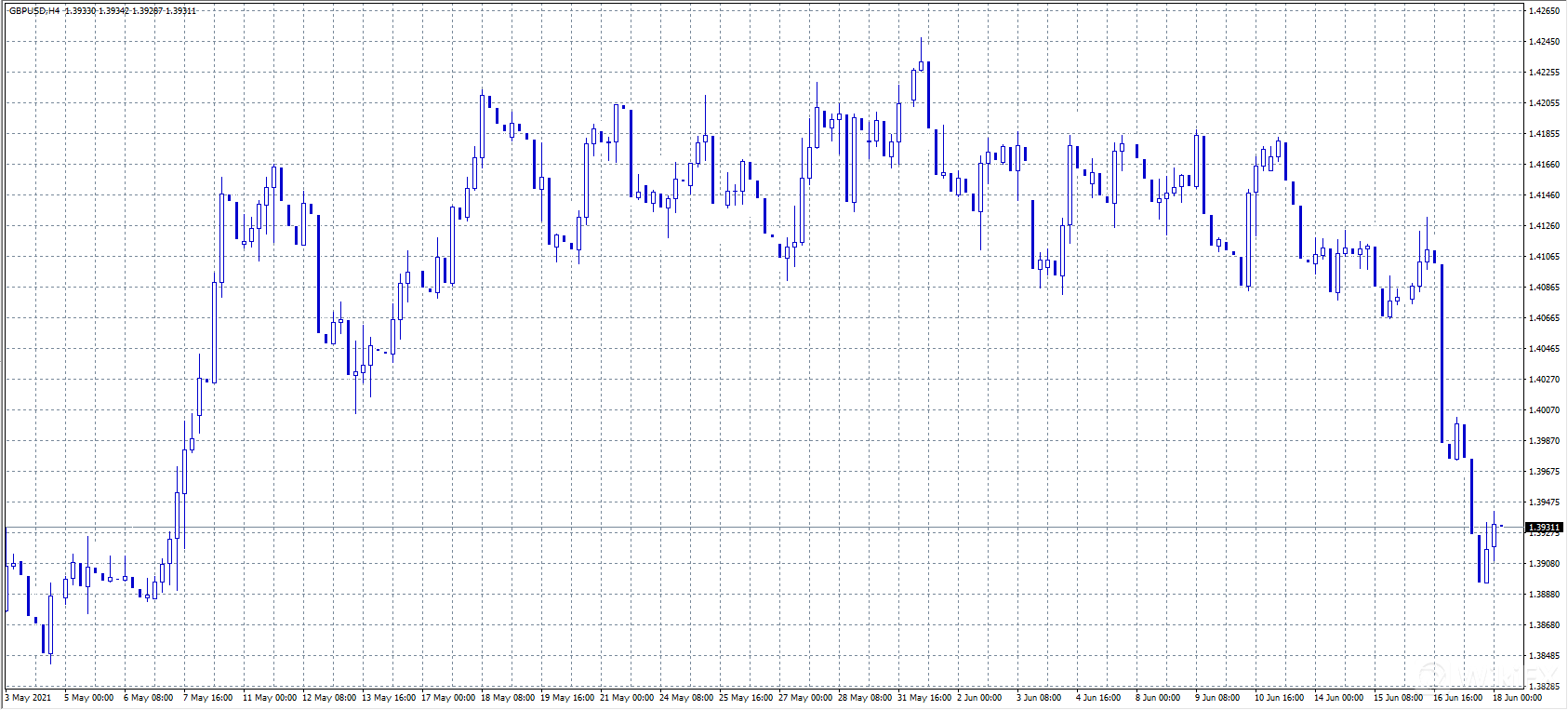Click the 7 May 16:00 time label
Screen dimensions: 1568x710
pyautogui.click(x=208, y=698)
